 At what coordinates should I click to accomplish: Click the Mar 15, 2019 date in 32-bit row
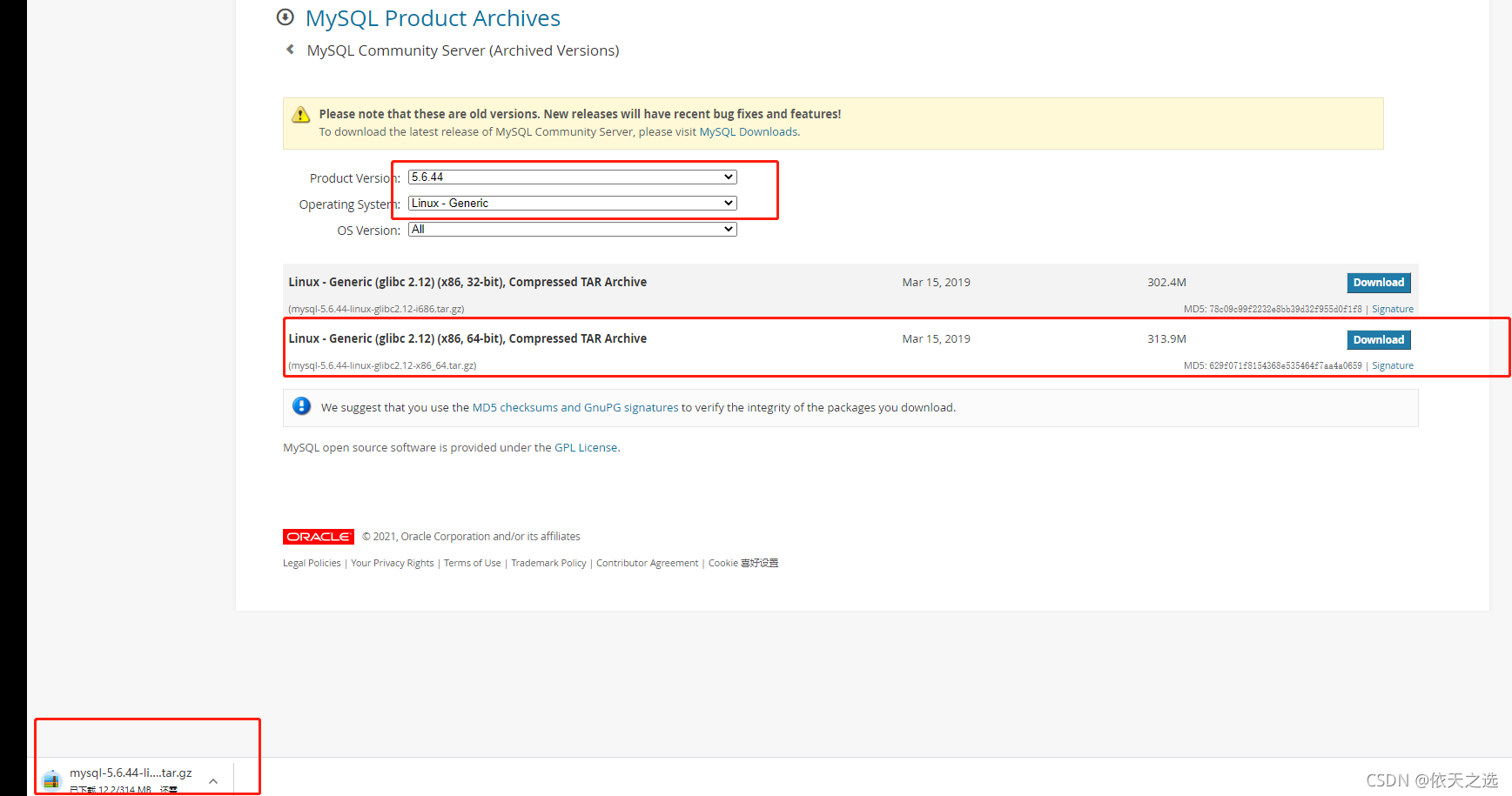[x=936, y=282]
